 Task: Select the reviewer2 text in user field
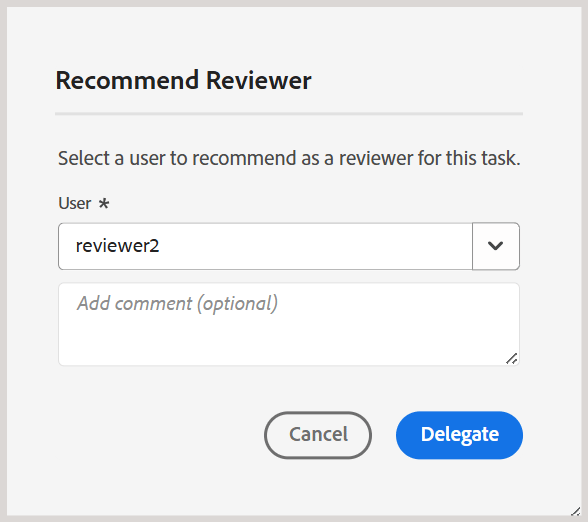(117, 246)
